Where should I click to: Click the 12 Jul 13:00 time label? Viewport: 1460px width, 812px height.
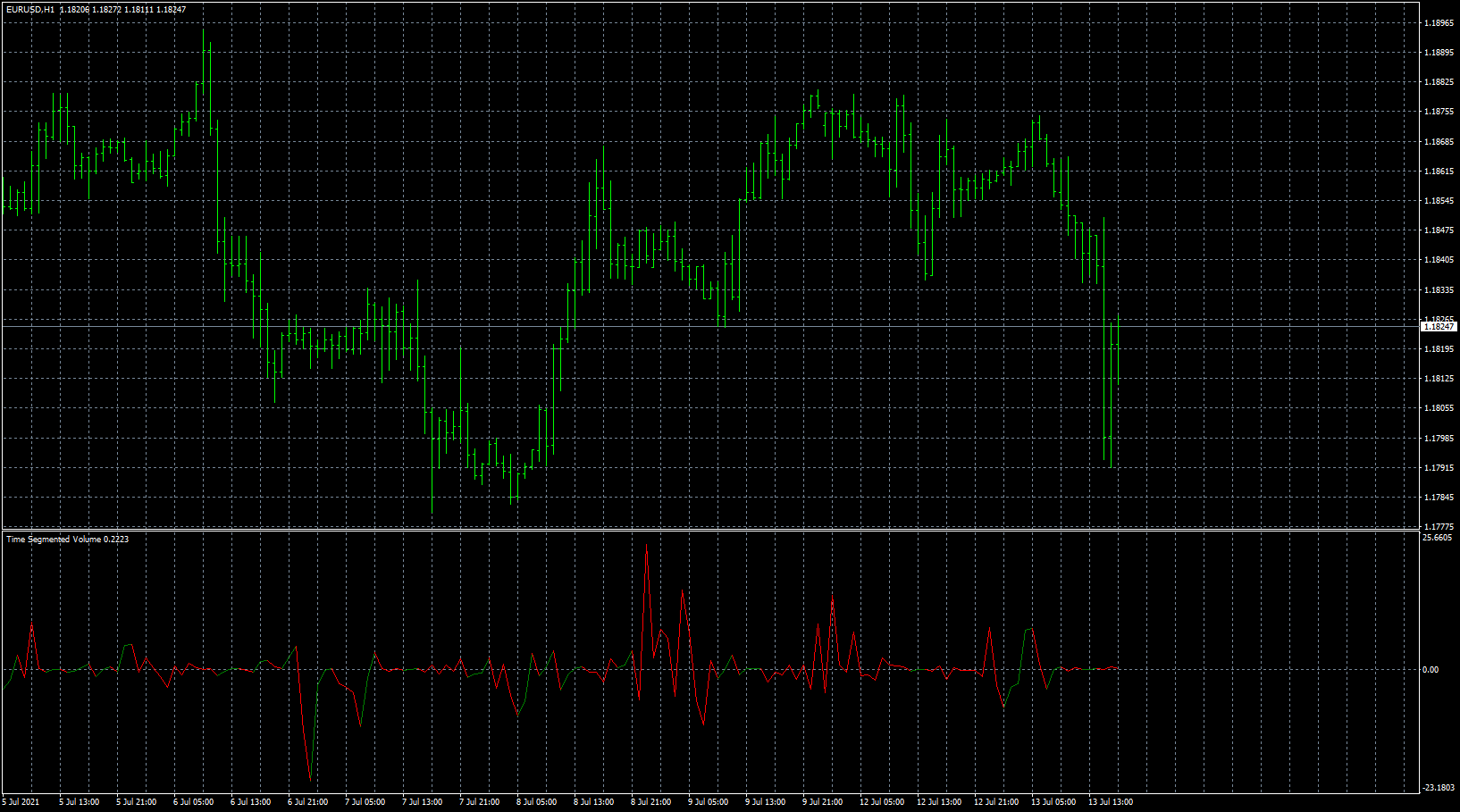click(x=939, y=802)
